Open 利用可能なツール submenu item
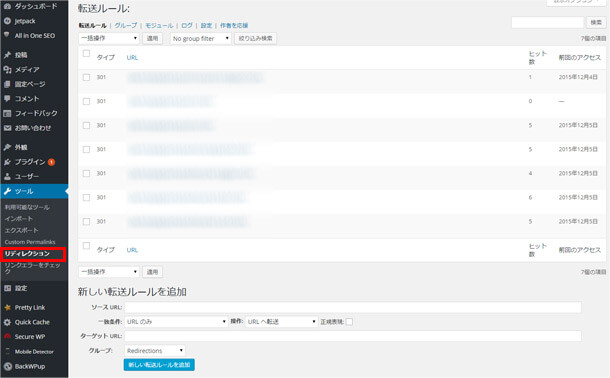Image resolution: width=610 pixels, height=378 pixels. 27,207
